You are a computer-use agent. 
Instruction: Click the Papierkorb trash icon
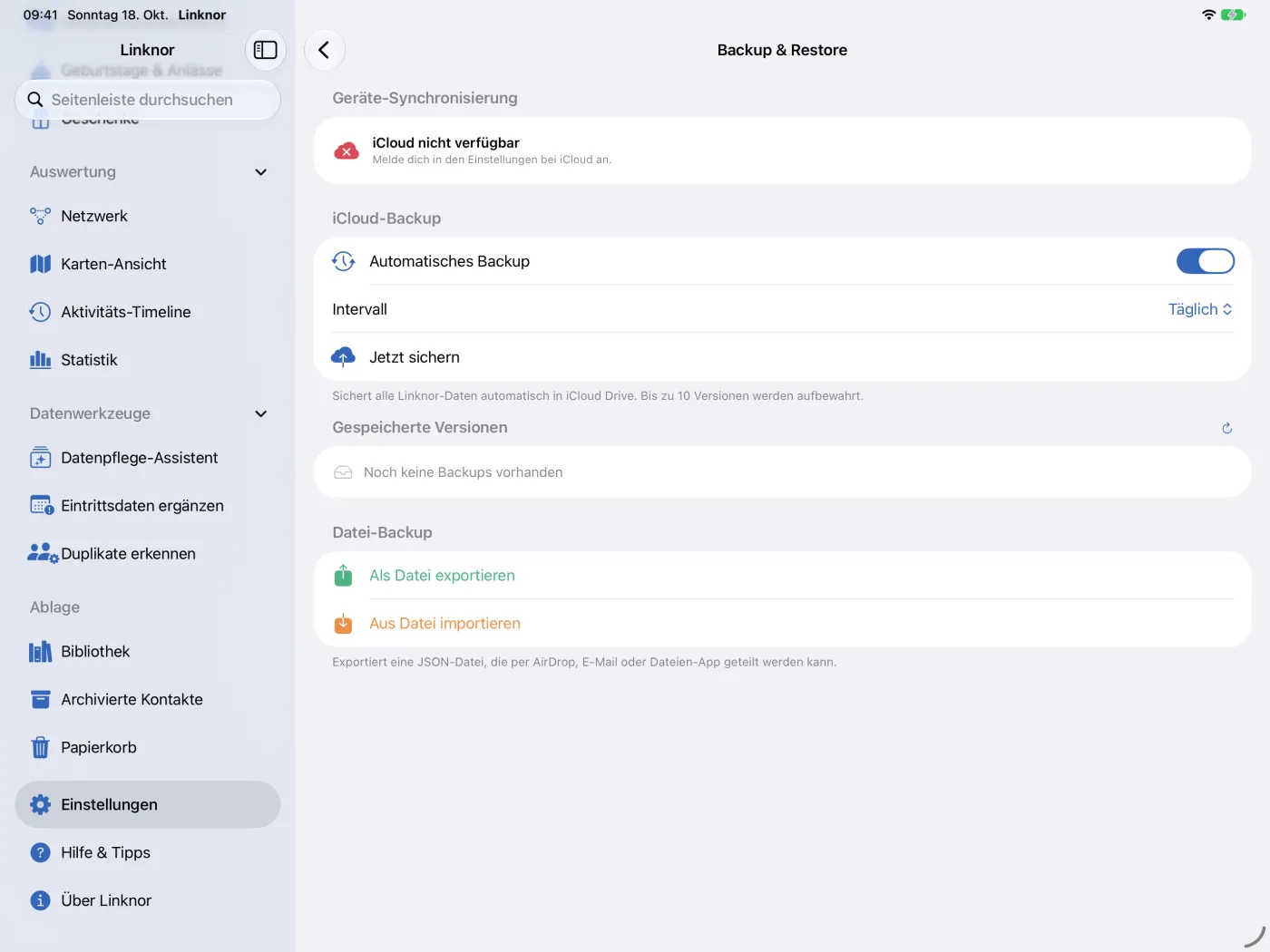[40, 747]
